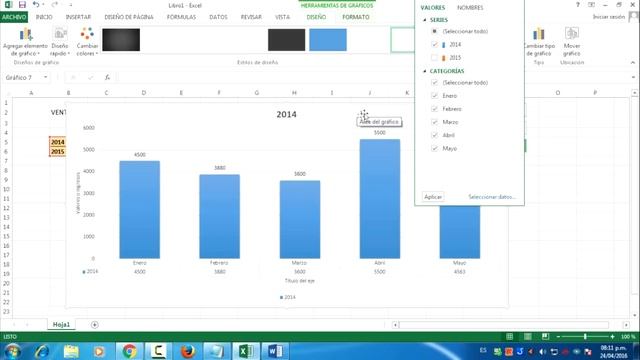Switch to Page Break preview in status bar
This screenshot has width=640, height=360.
545,336
